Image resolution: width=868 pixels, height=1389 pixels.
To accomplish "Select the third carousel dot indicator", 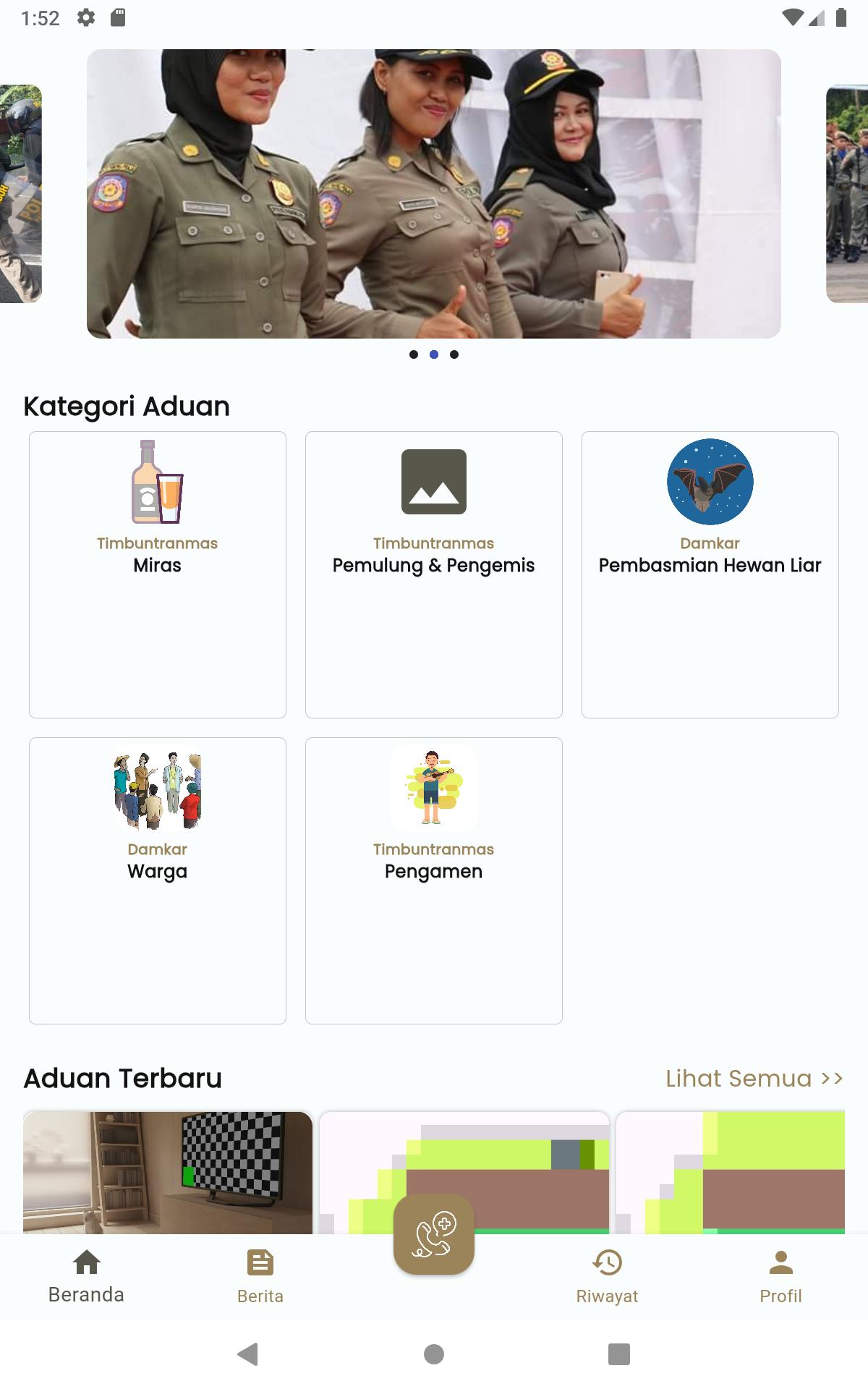I will click(x=454, y=354).
